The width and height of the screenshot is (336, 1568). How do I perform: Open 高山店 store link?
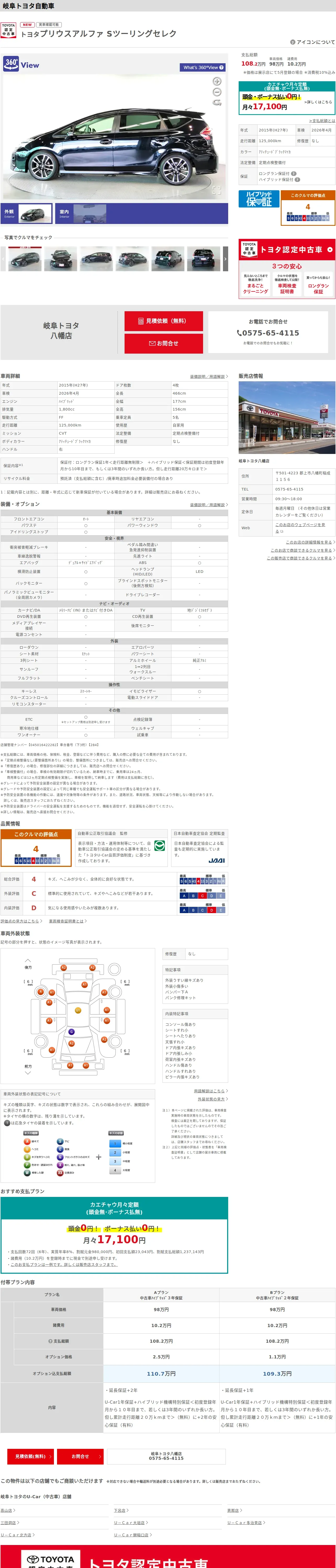click(x=8, y=1510)
